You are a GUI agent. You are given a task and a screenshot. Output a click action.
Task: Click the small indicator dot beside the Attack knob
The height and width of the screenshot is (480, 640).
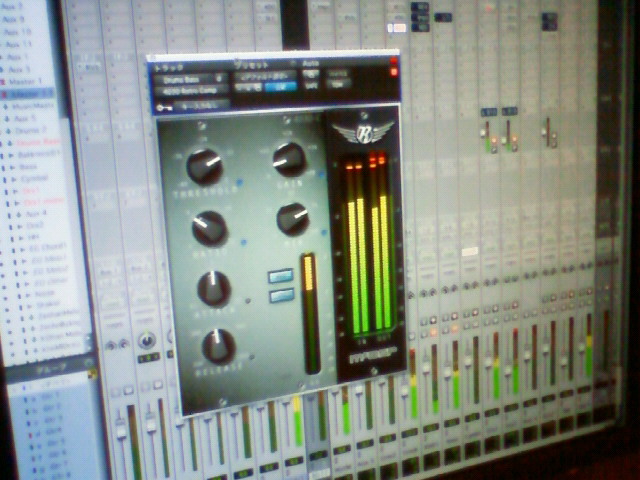247,301
